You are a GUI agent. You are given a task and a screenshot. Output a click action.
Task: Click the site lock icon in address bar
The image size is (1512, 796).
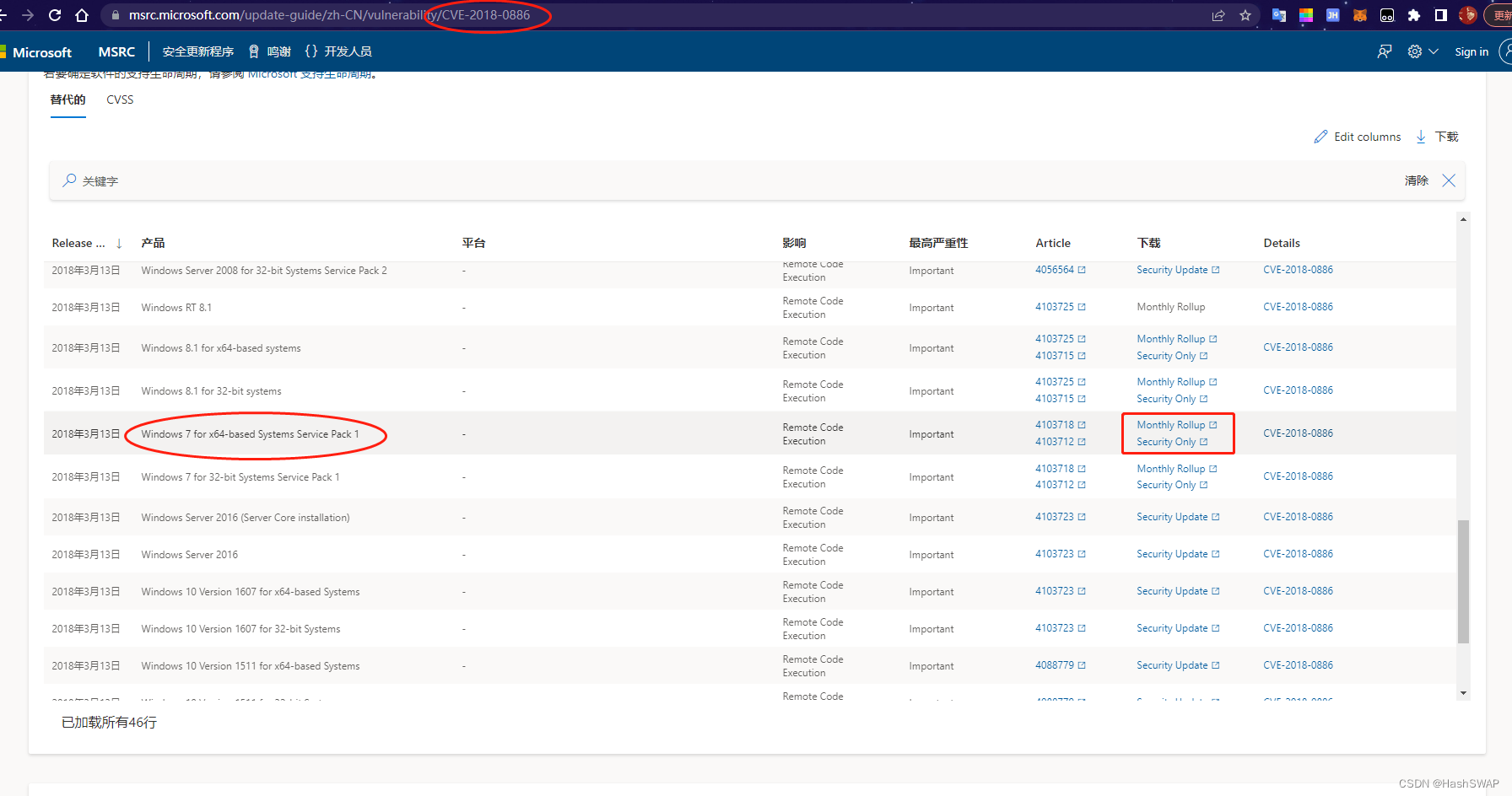[115, 15]
